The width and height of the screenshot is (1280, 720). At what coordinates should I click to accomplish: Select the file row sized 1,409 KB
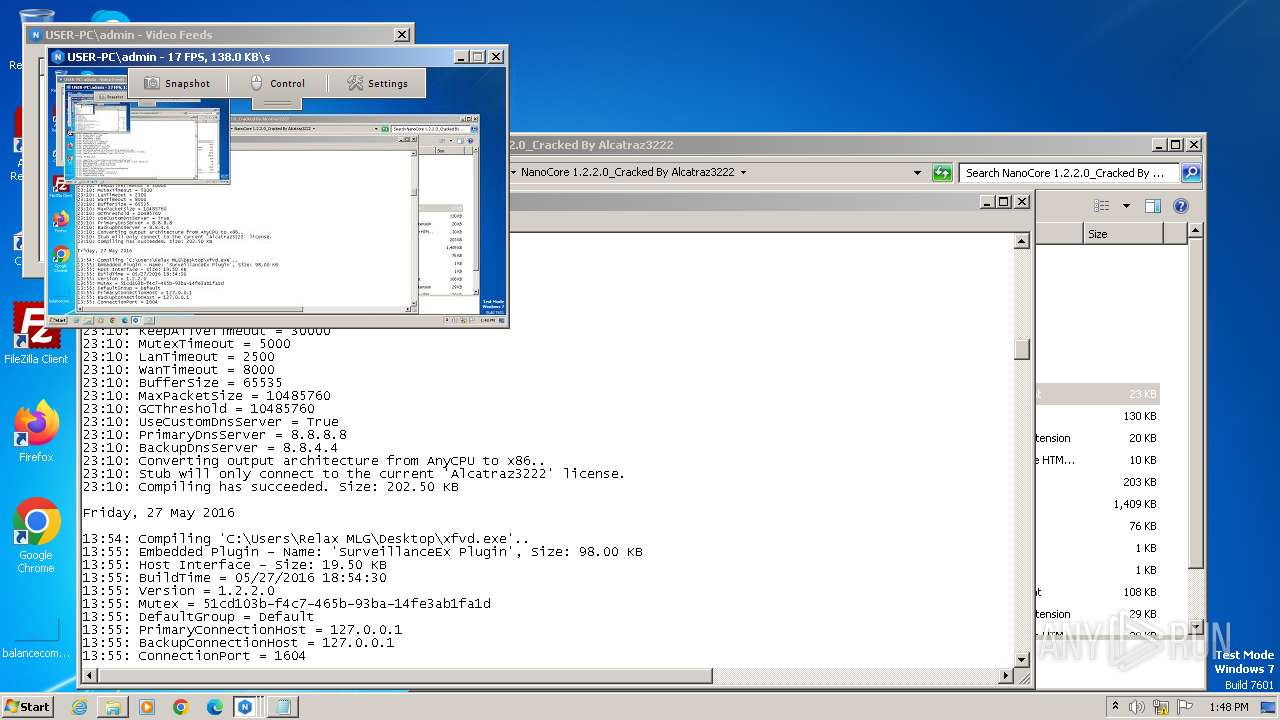point(1097,504)
